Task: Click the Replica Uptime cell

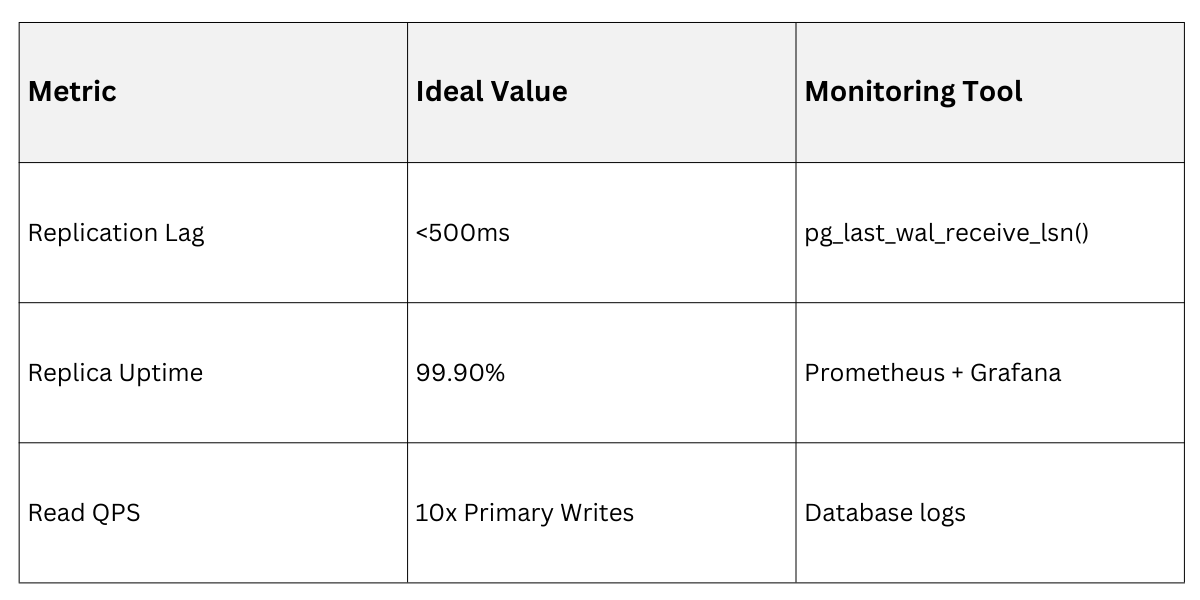Action: click(115, 373)
